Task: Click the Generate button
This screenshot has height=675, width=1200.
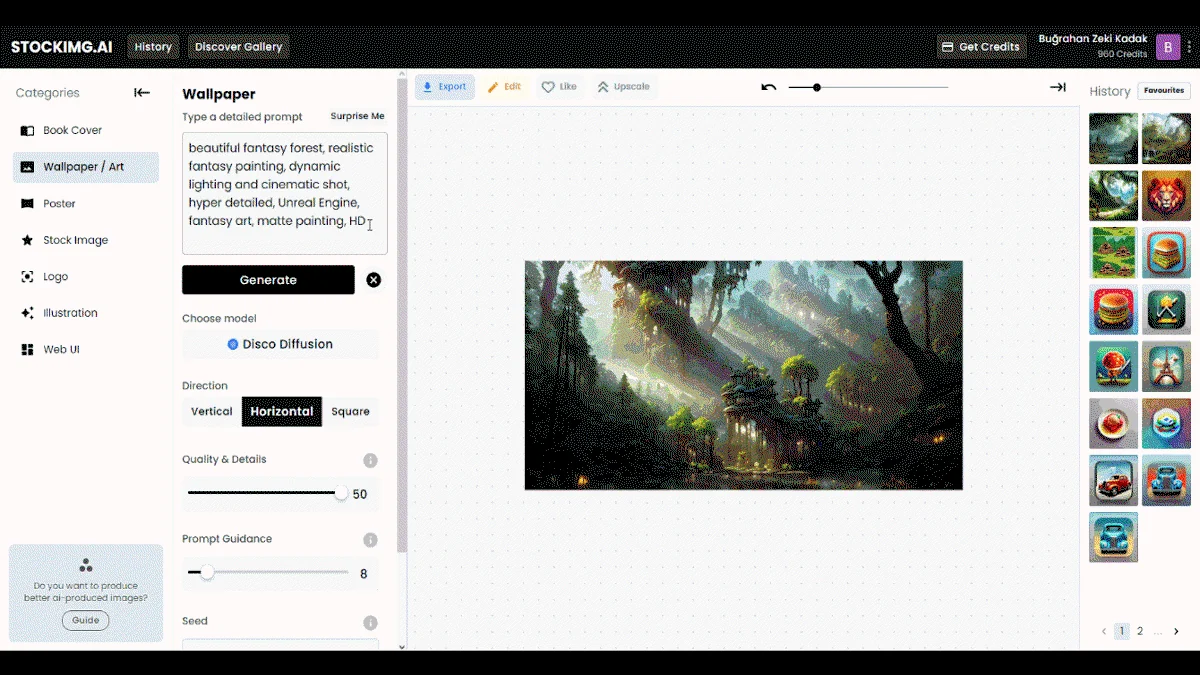Action: tap(268, 280)
